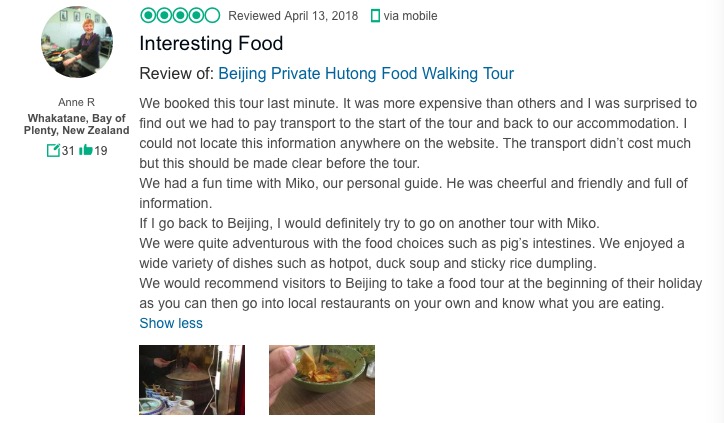
Task: Click the contributions icon beside 31
Action: tap(53, 151)
